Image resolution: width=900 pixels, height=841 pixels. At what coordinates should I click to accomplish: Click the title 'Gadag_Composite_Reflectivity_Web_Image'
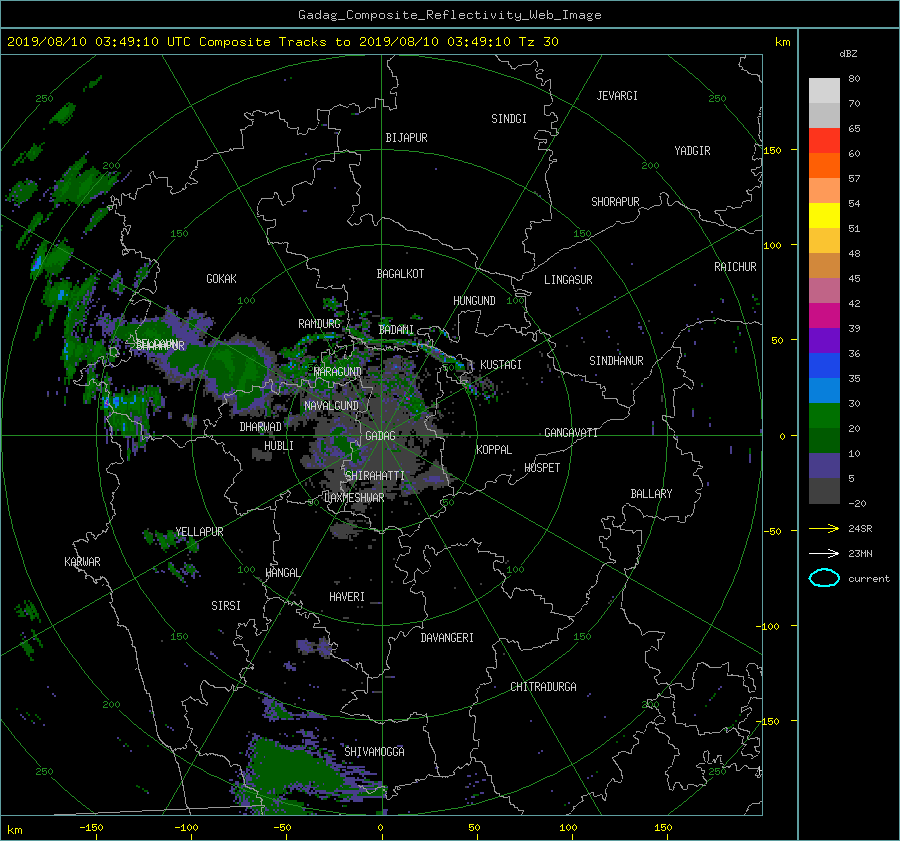tap(449, 15)
